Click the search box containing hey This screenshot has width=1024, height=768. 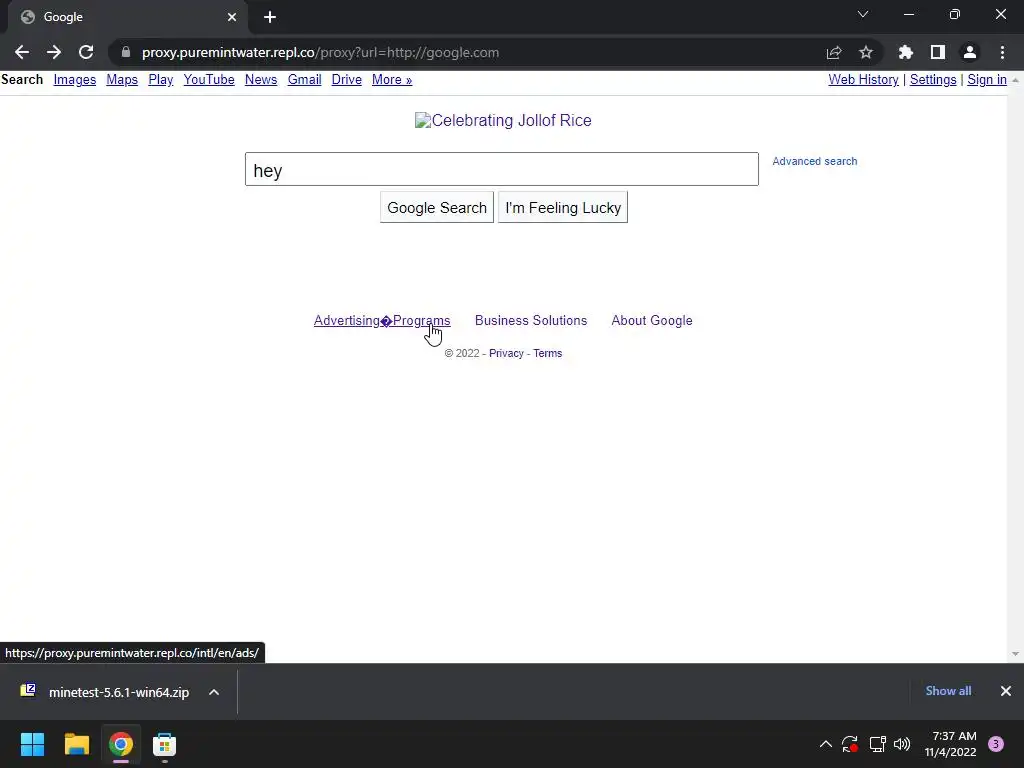(502, 169)
